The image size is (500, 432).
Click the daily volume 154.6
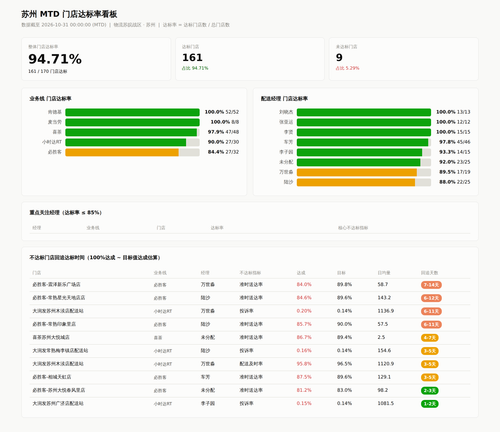pyautogui.click(x=384, y=350)
